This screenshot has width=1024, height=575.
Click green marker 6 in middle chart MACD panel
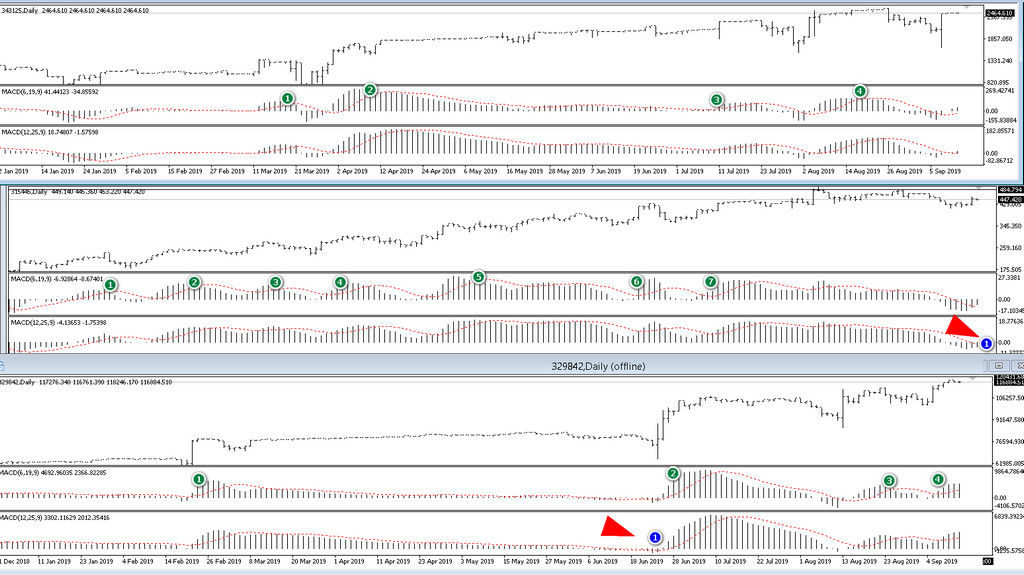pos(637,282)
